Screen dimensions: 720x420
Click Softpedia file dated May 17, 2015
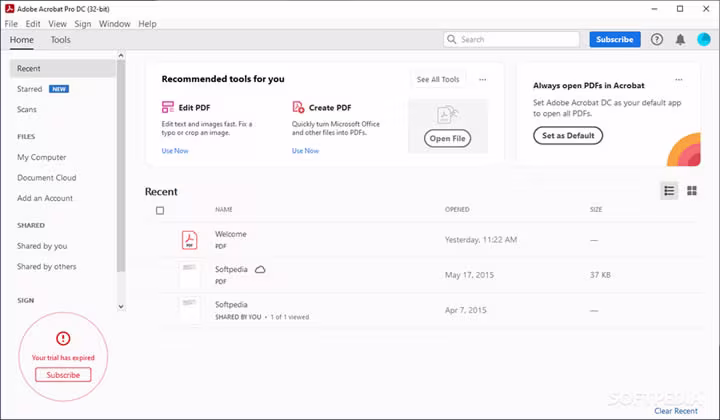tap(231, 269)
